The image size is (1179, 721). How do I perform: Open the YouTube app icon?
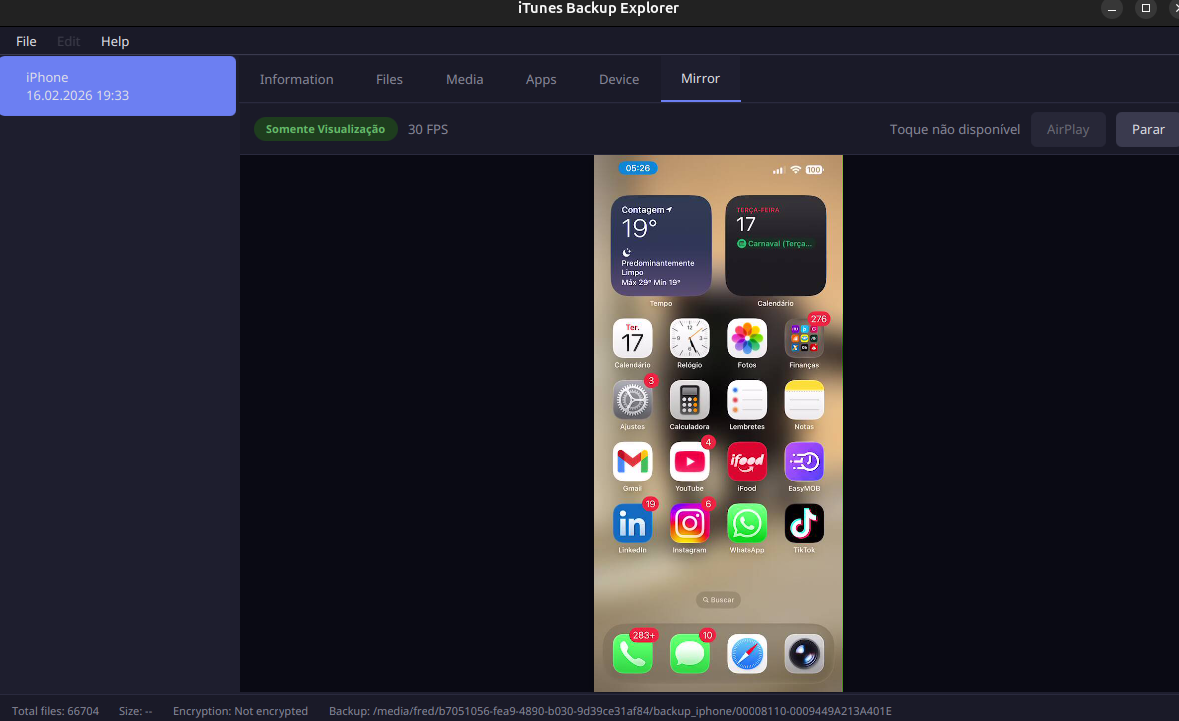(690, 462)
